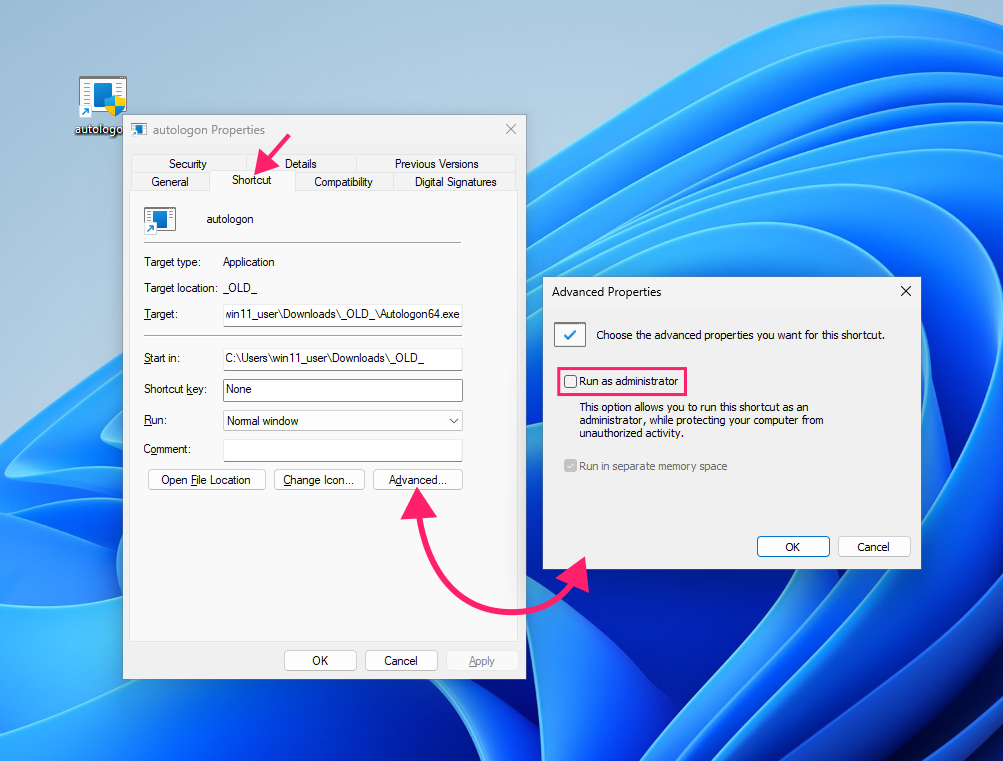Confirm Advanced Properties with OK
The height and width of the screenshot is (761, 1003).
coord(793,547)
